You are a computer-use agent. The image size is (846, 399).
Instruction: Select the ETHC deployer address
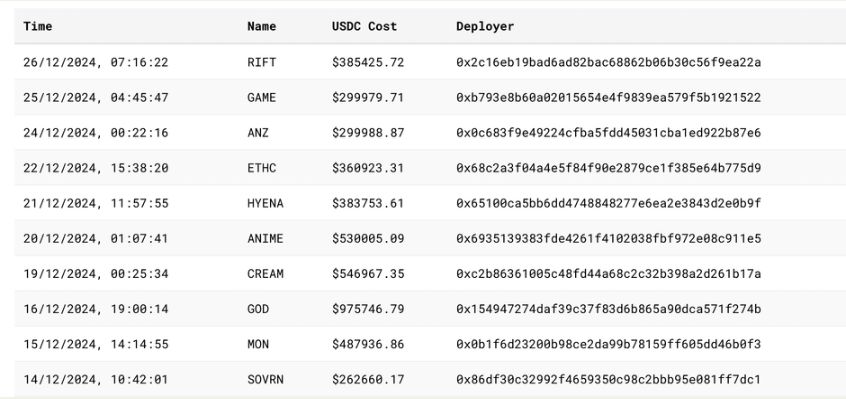(609, 168)
